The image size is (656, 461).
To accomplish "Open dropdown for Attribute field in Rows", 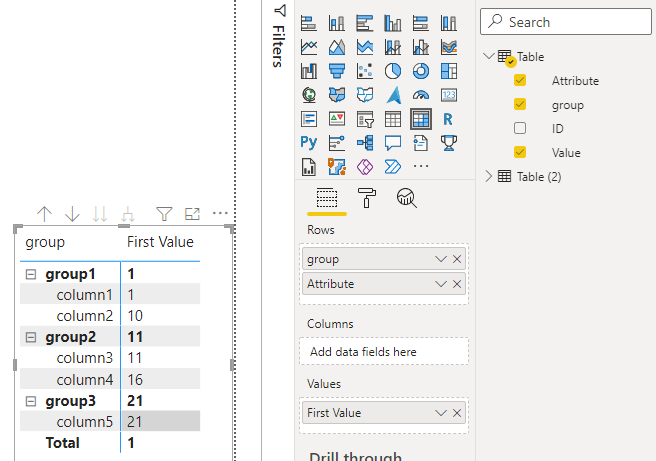I will tap(441, 284).
